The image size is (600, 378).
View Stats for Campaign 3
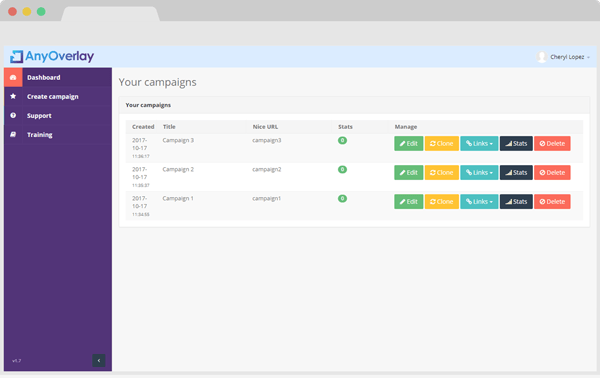[516, 143]
